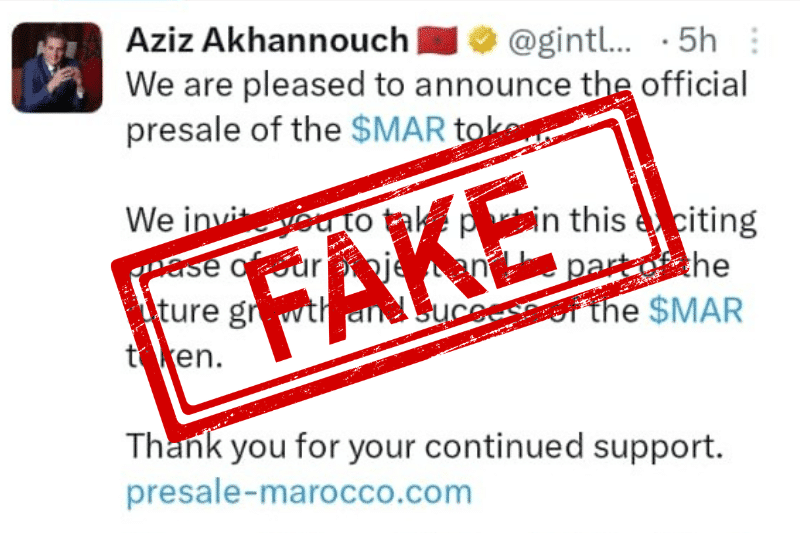Click the $MAR cashtag after "success of the"
The width and height of the screenshot is (800, 533).
point(696,310)
